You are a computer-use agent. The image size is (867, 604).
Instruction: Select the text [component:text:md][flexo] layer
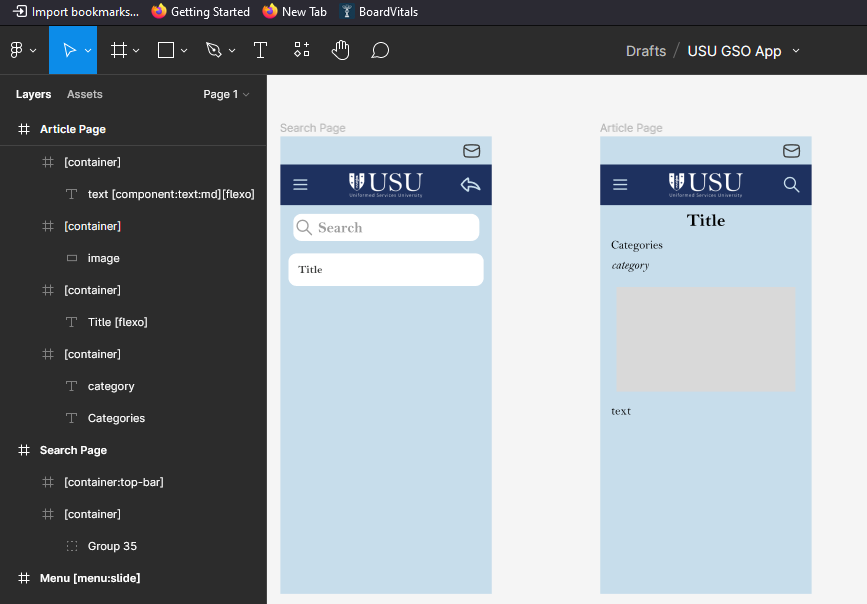coord(133,194)
